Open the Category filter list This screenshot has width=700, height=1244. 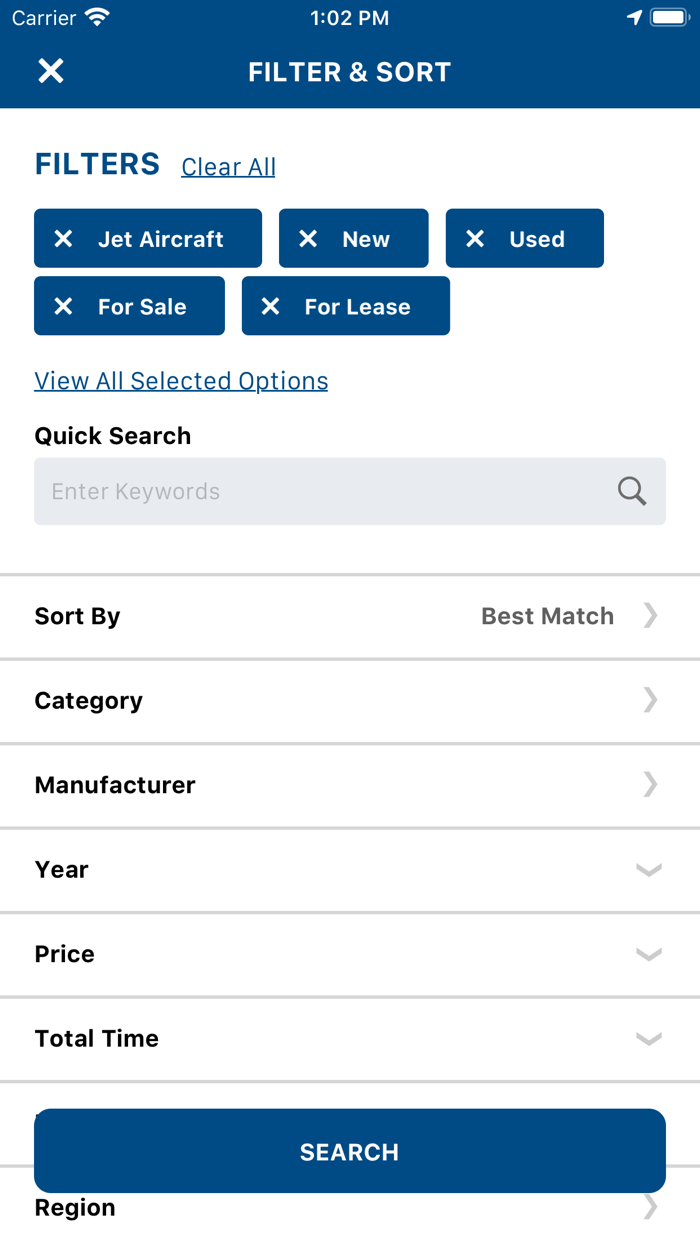click(x=349, y=700)
